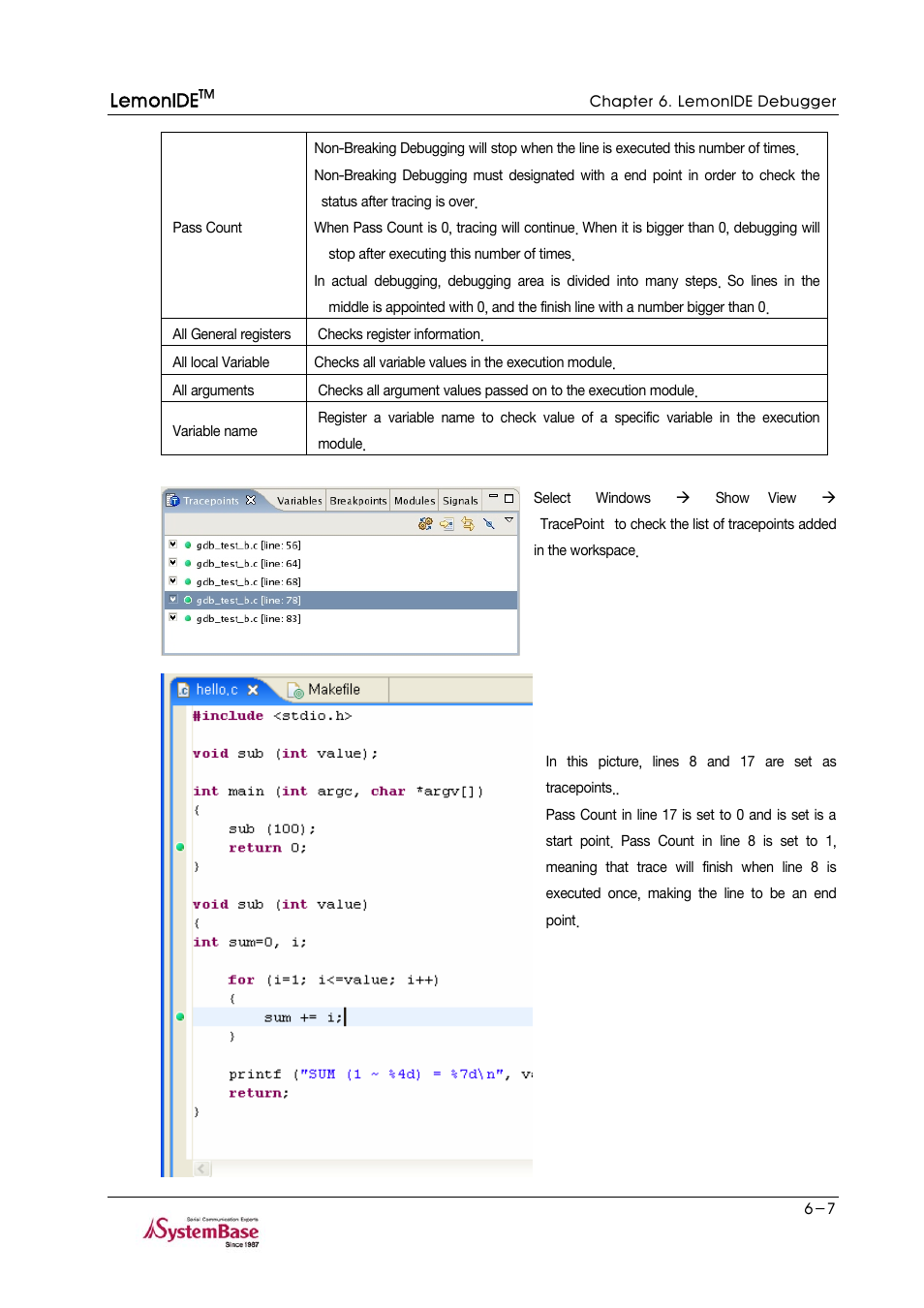Click the 'int sum=0, i;' declaration line

[250, 942]
